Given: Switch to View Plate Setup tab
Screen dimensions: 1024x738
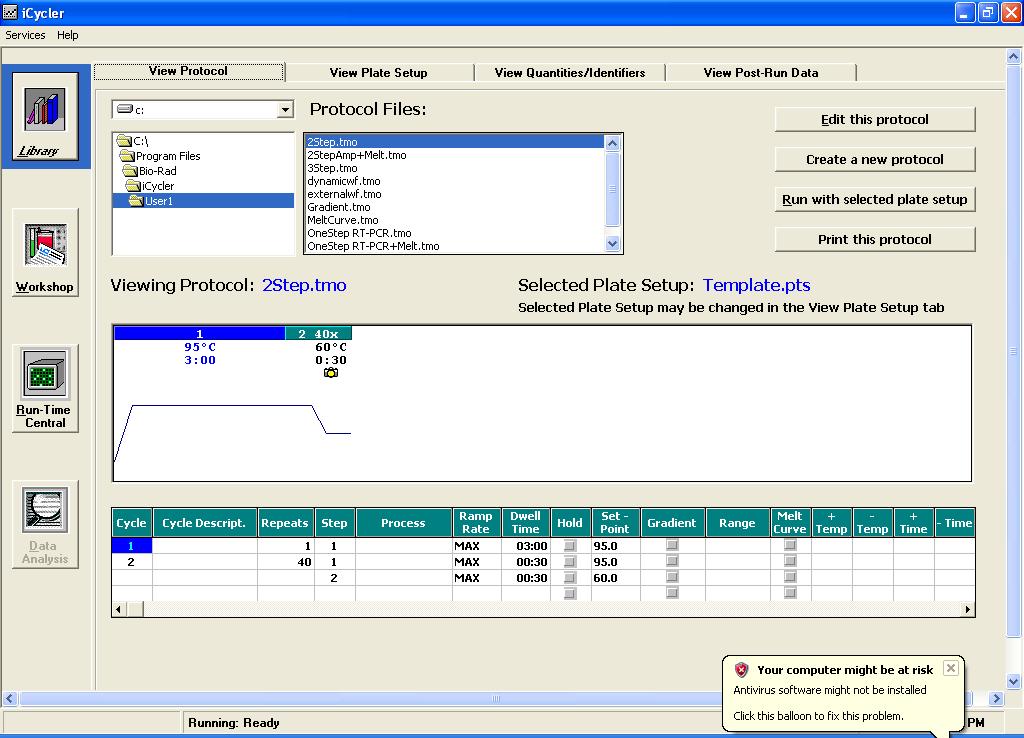Looking at the screenshot, I should (379, 72).
